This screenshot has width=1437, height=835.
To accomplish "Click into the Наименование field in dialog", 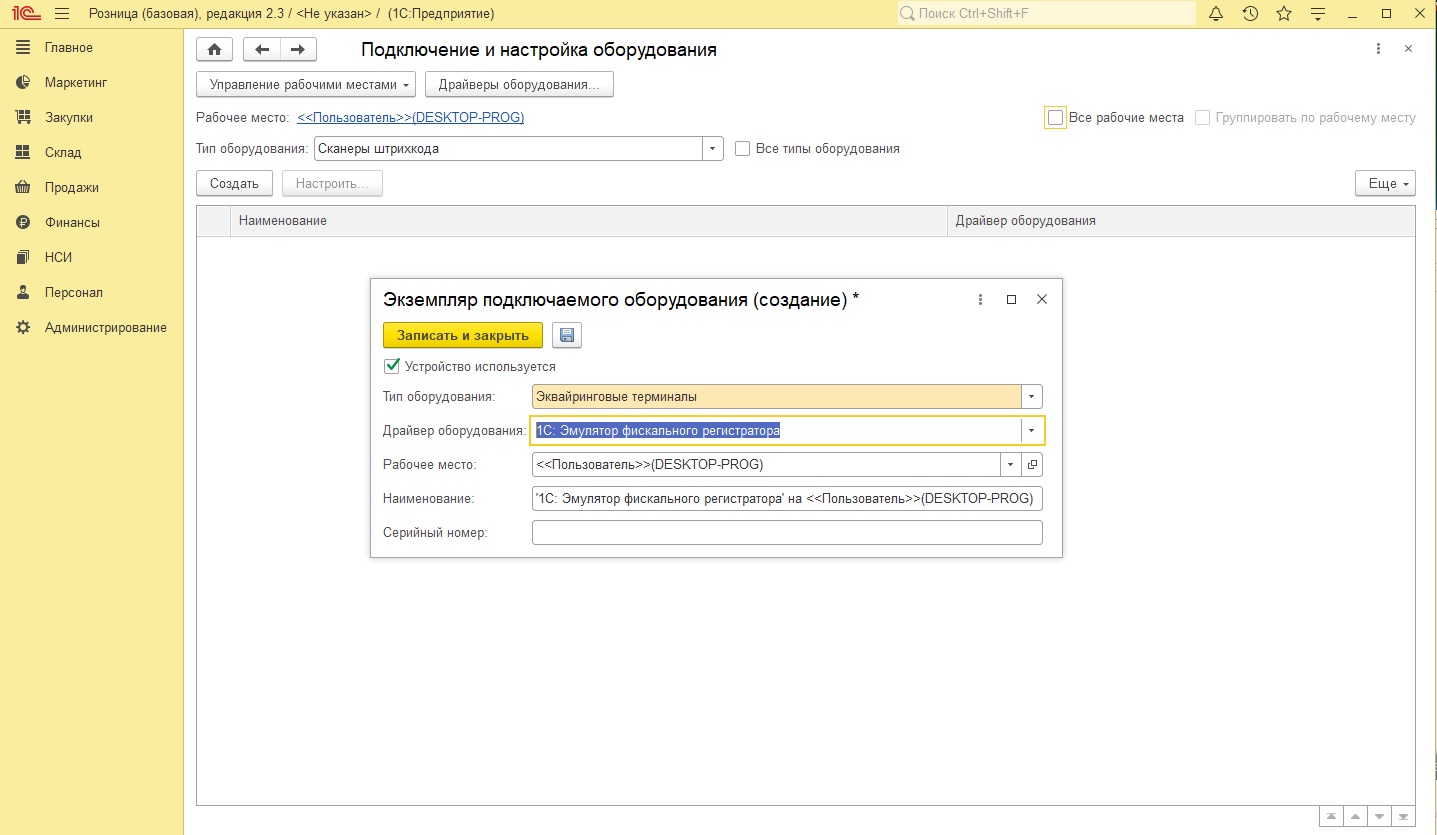I will [x=787, y=499].
